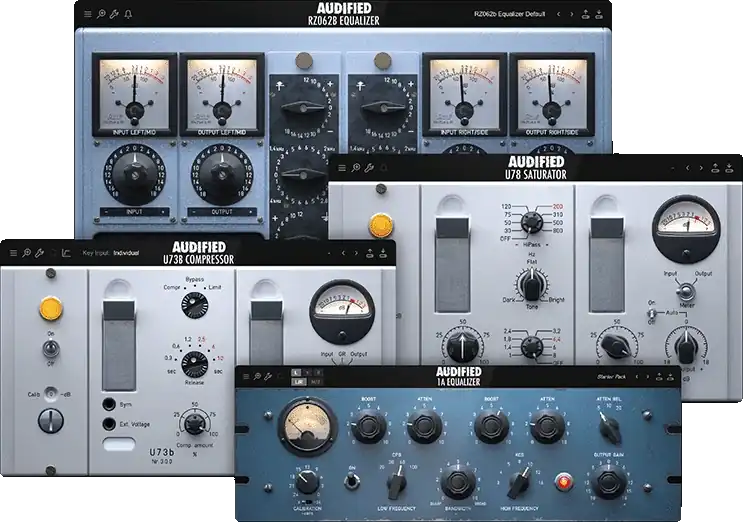Screen dimensions: 743x522
Task: Click the Compr/Bypass/Limit mode knob
Action: click(x=194, y=306)
